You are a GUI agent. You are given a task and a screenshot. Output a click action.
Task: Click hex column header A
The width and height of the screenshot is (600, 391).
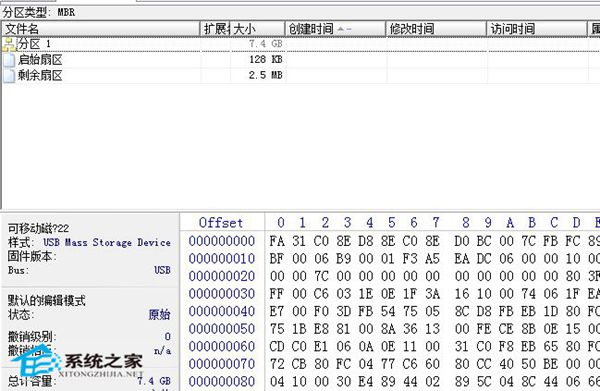pyautogui.click(x=510, y=223)
